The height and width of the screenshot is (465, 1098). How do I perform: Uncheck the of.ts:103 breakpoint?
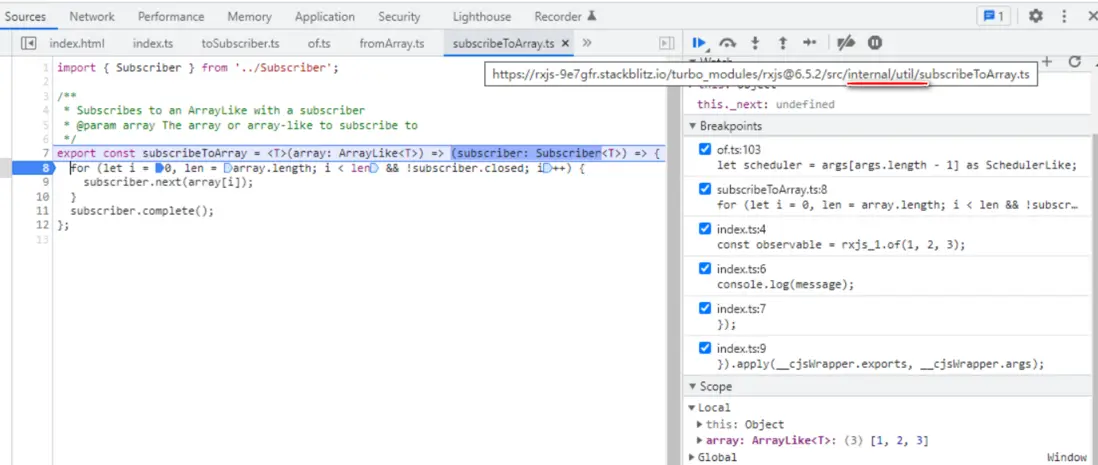pyautogui.click(x=704, y=149)
